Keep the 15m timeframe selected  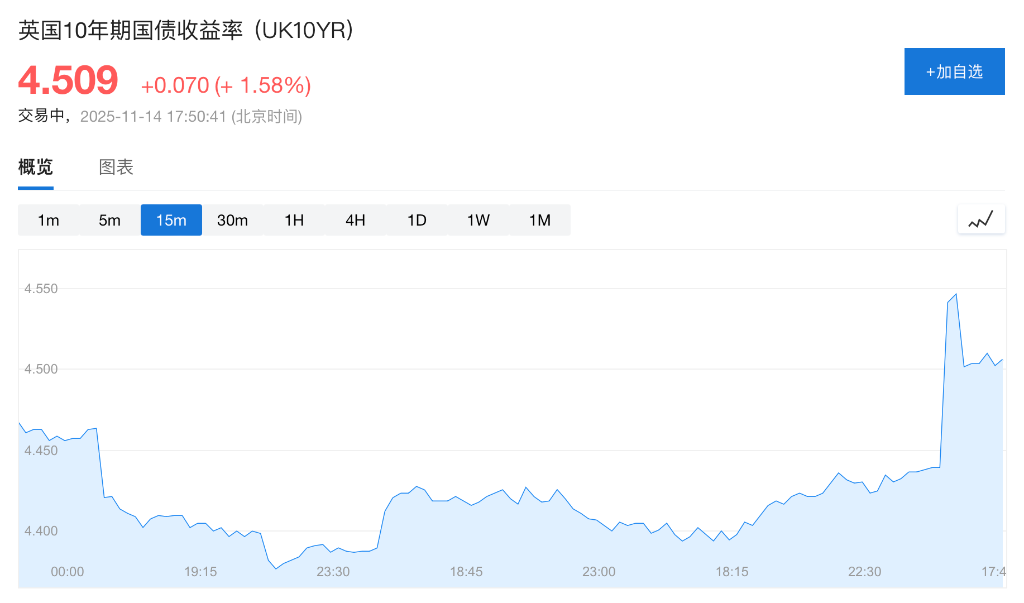click(170, 220)
